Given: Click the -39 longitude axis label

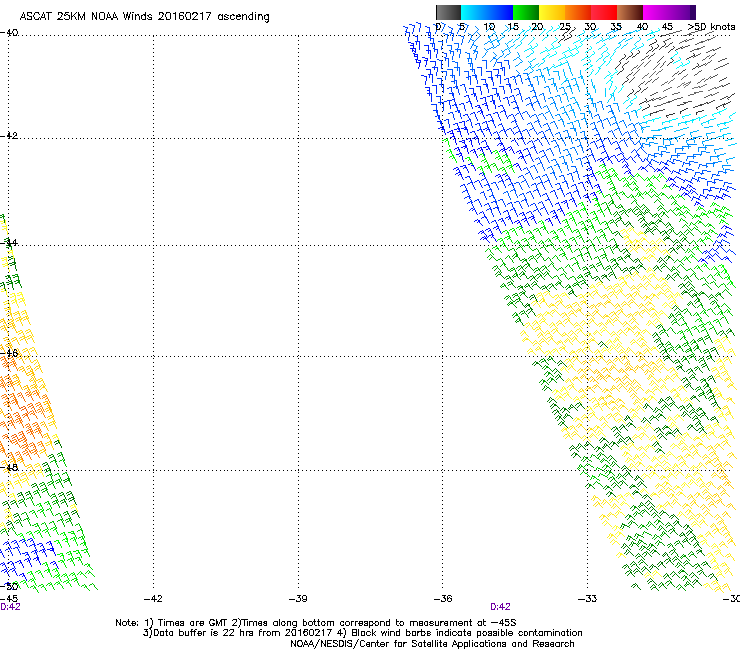Looking at the screenshot, I should pyautogui.click(x=298, y=599).
